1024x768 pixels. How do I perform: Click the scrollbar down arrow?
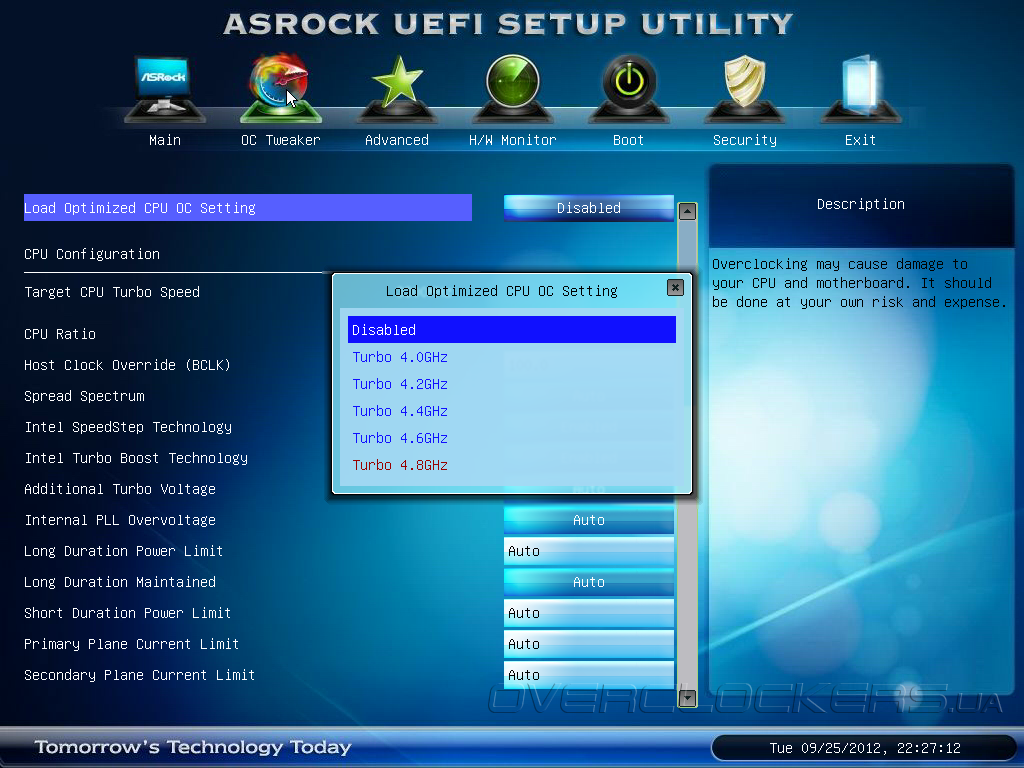click(x=687, y=698)
